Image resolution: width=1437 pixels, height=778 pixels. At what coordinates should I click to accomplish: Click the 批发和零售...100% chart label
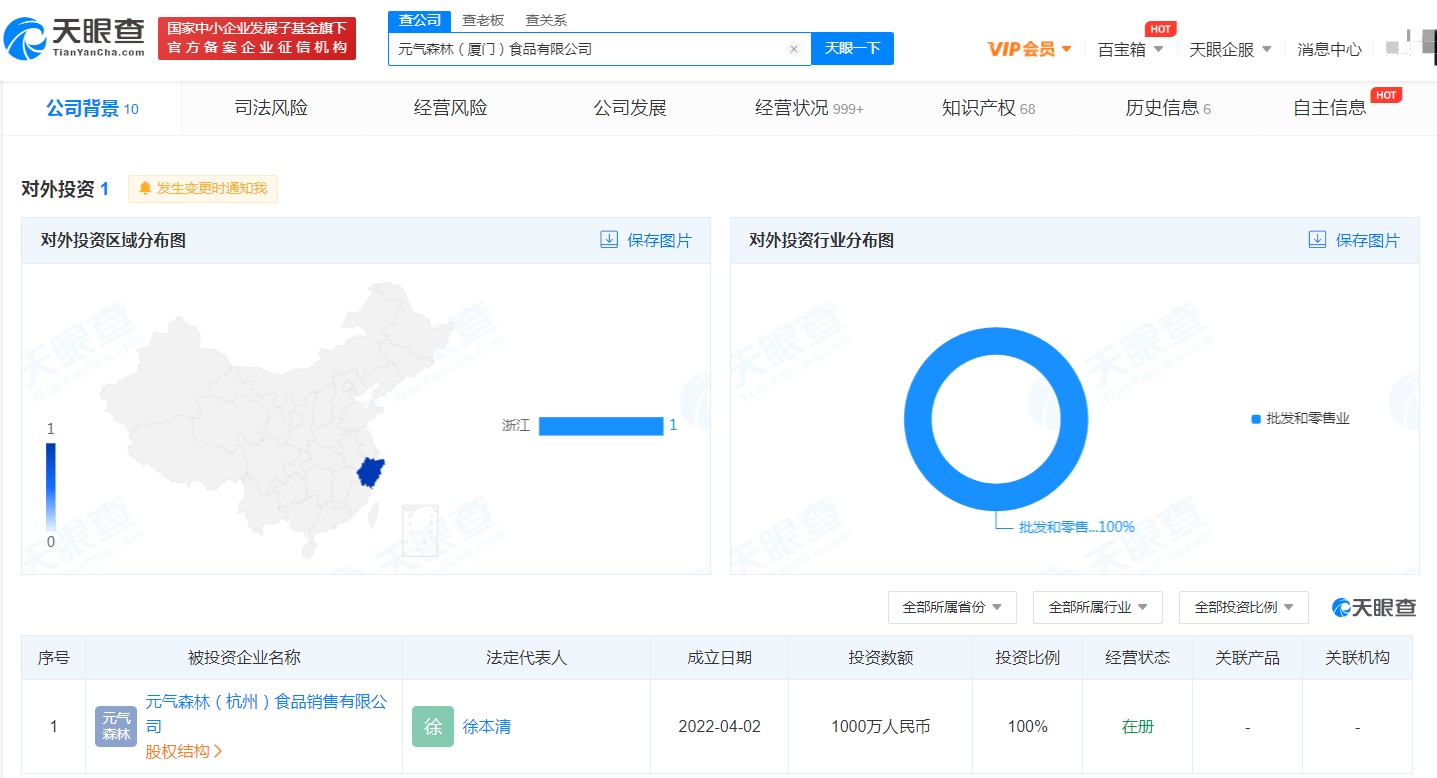(x=1077, y=527)
